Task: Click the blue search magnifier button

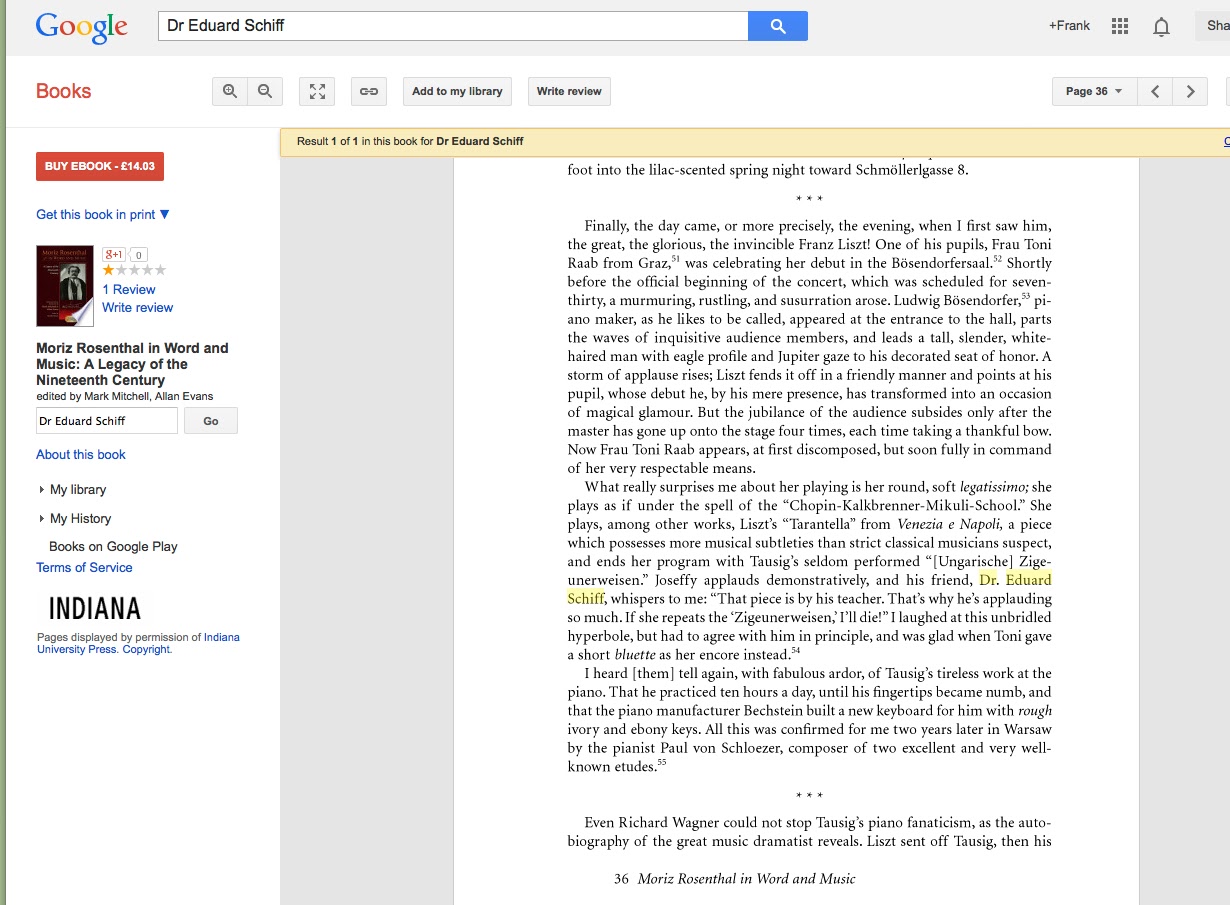Action: (x=777, y=26)
